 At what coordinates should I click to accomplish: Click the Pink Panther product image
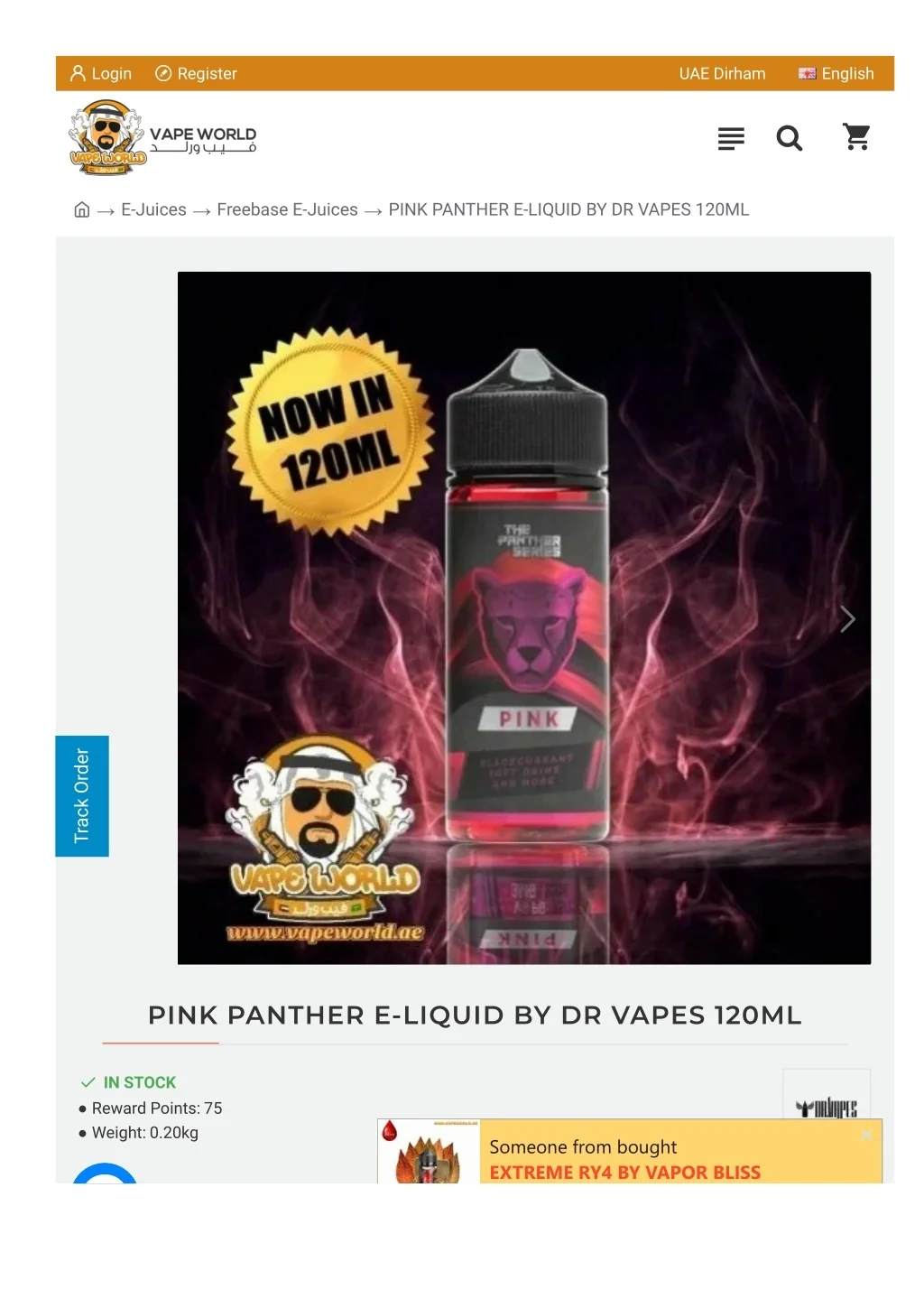524,617
